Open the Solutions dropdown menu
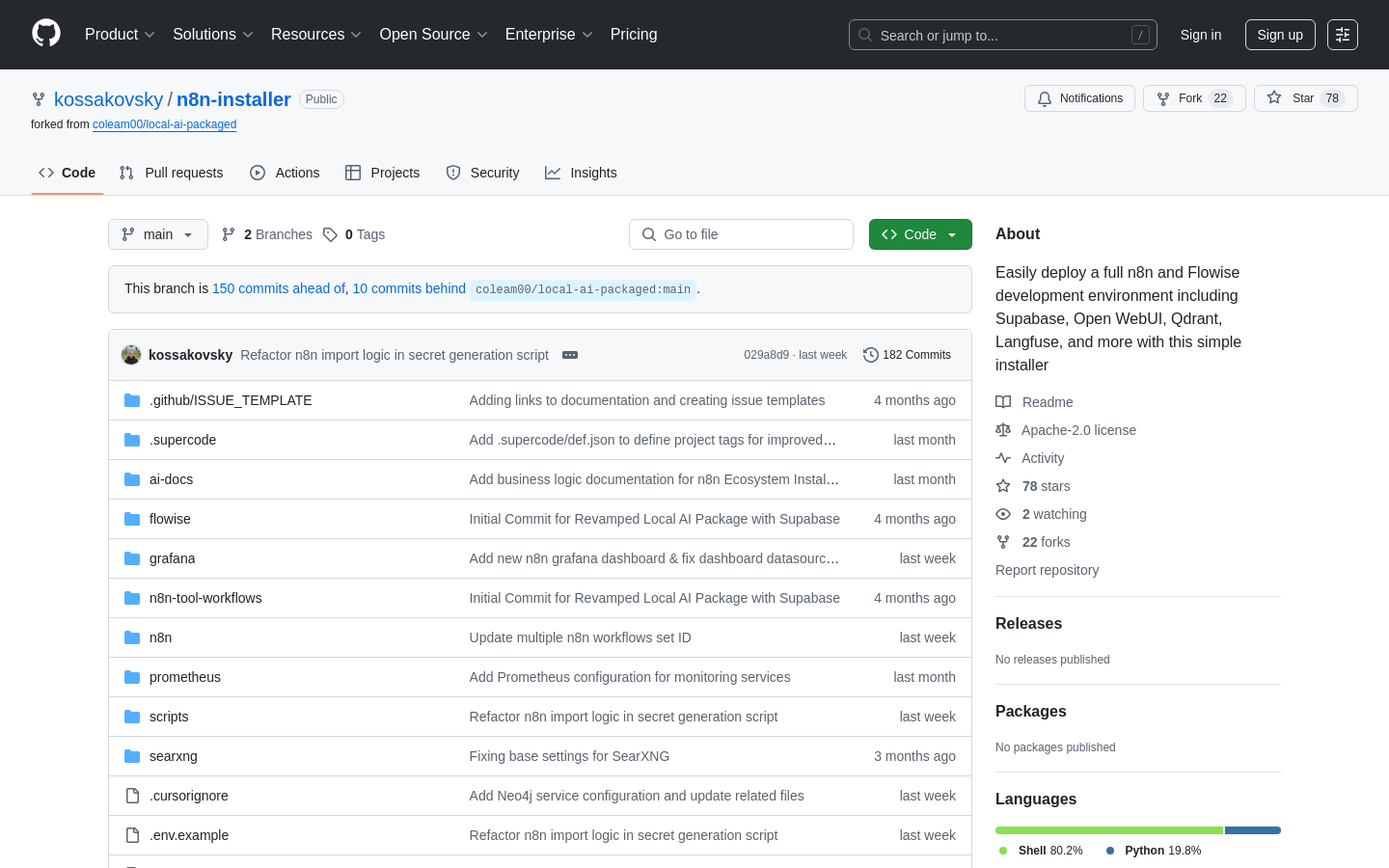Image resolution: width=1389 pixels, height=868 pixels. pos(213,35)
